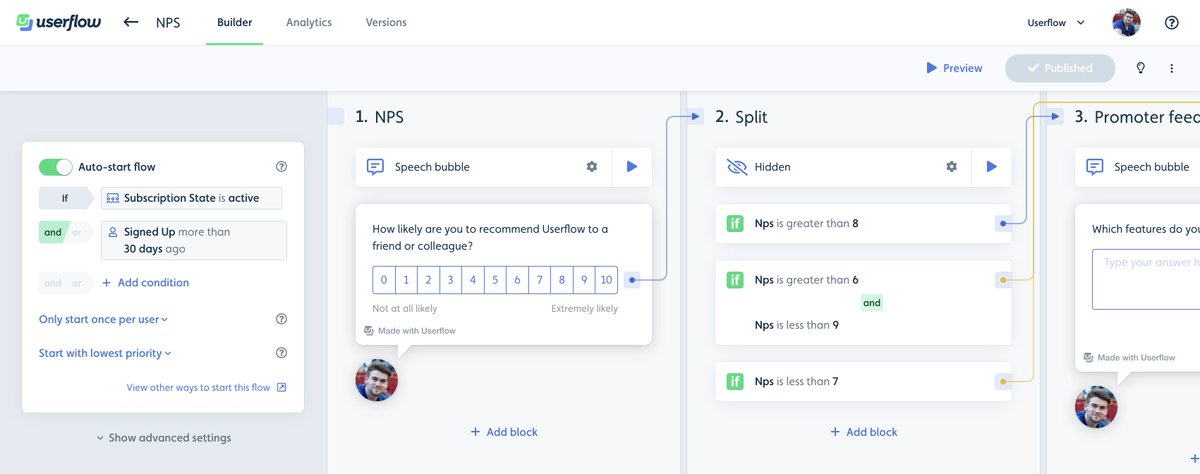
Task: Select the 'and' operator on Signed Up condition
Action: pyautogui.click(x=52, y=232)
